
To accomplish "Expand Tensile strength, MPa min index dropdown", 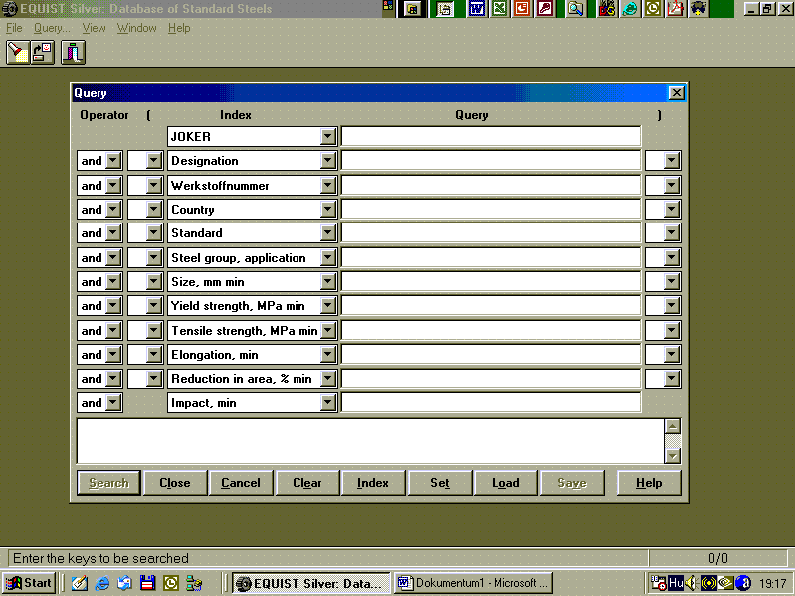I will [328, 330].
